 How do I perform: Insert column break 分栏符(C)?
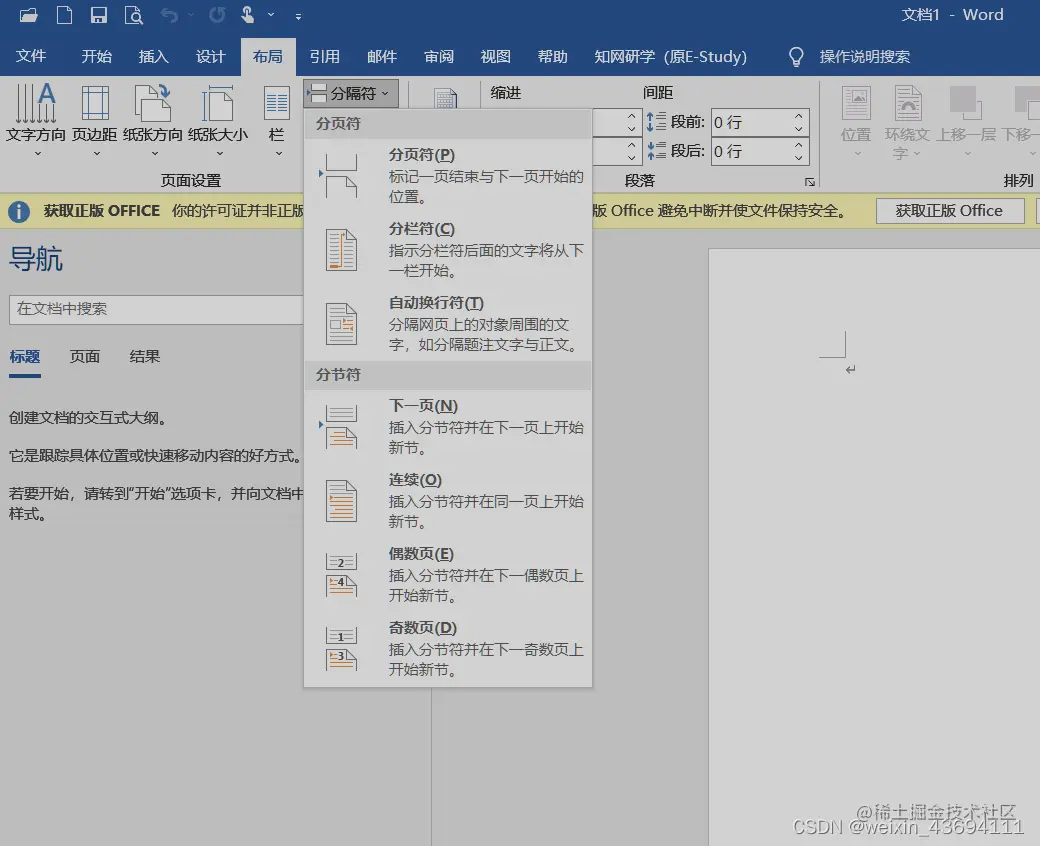click(448, 250)
